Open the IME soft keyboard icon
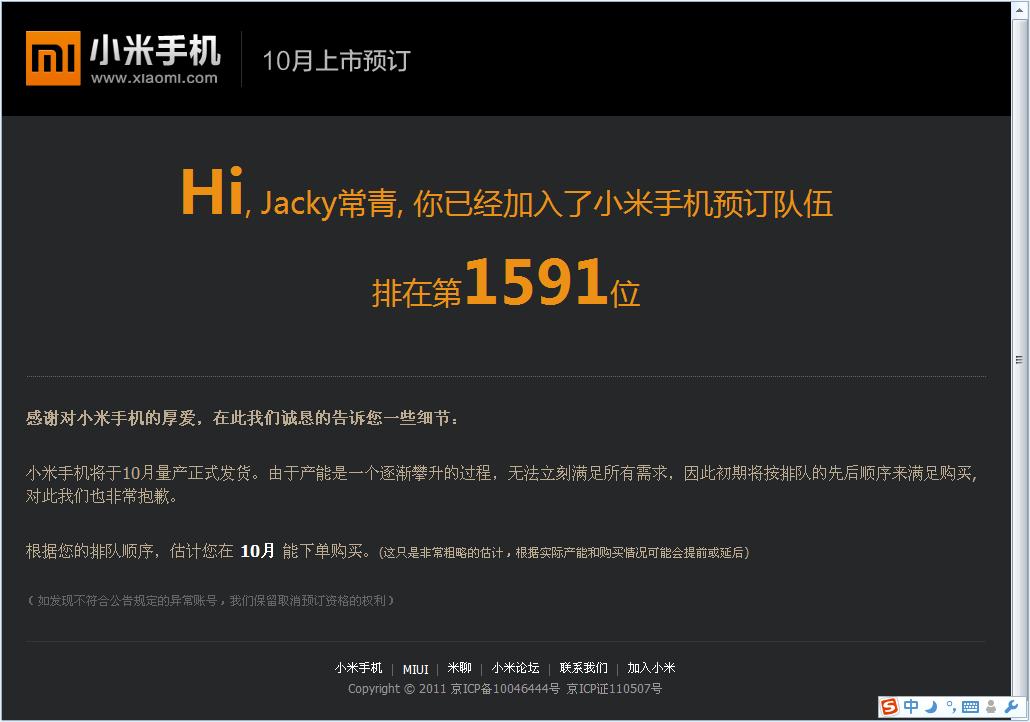1030x722 pixels. pos(970,707)
